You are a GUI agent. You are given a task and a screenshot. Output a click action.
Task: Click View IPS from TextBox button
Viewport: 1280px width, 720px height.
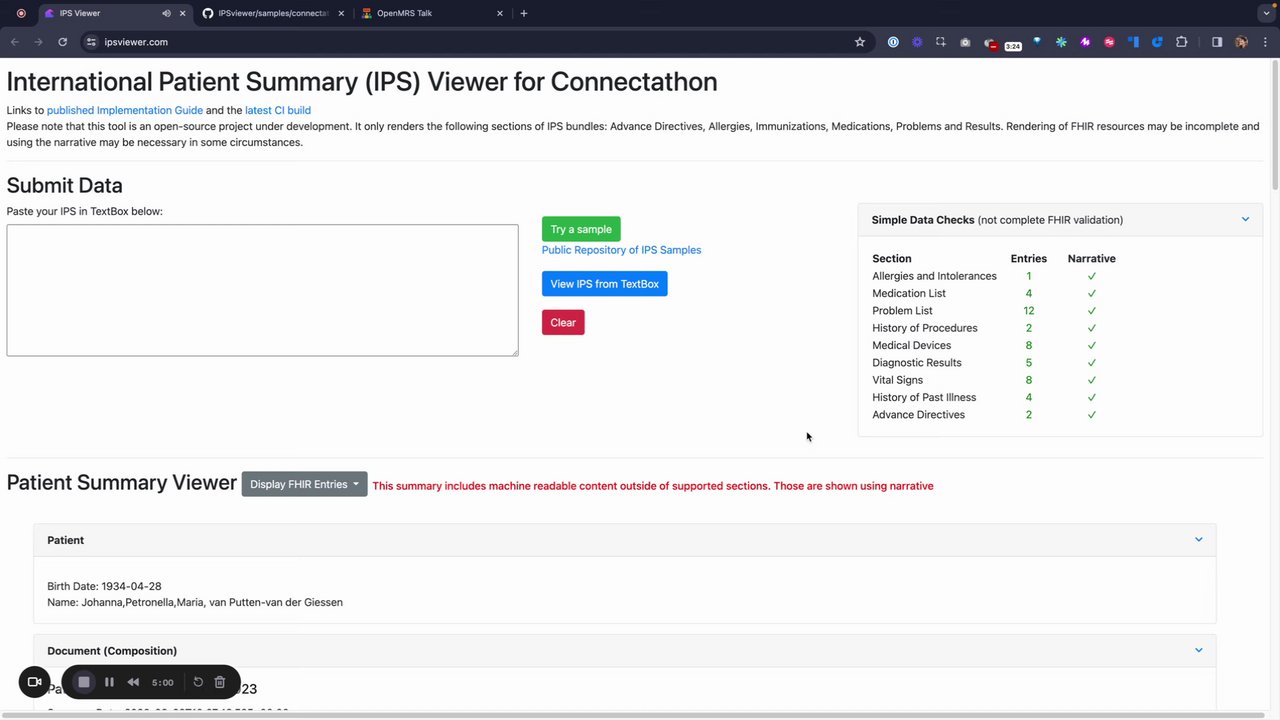click(x=604, y=284)
